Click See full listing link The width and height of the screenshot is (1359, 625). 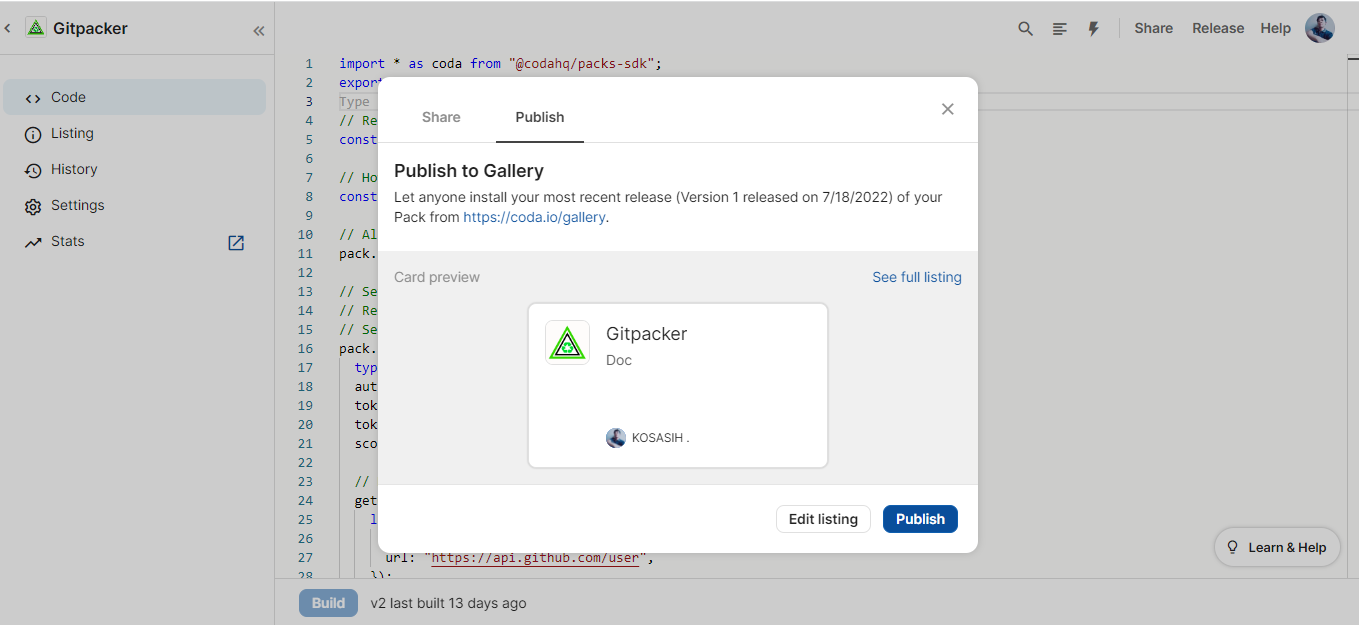point(917,277)
